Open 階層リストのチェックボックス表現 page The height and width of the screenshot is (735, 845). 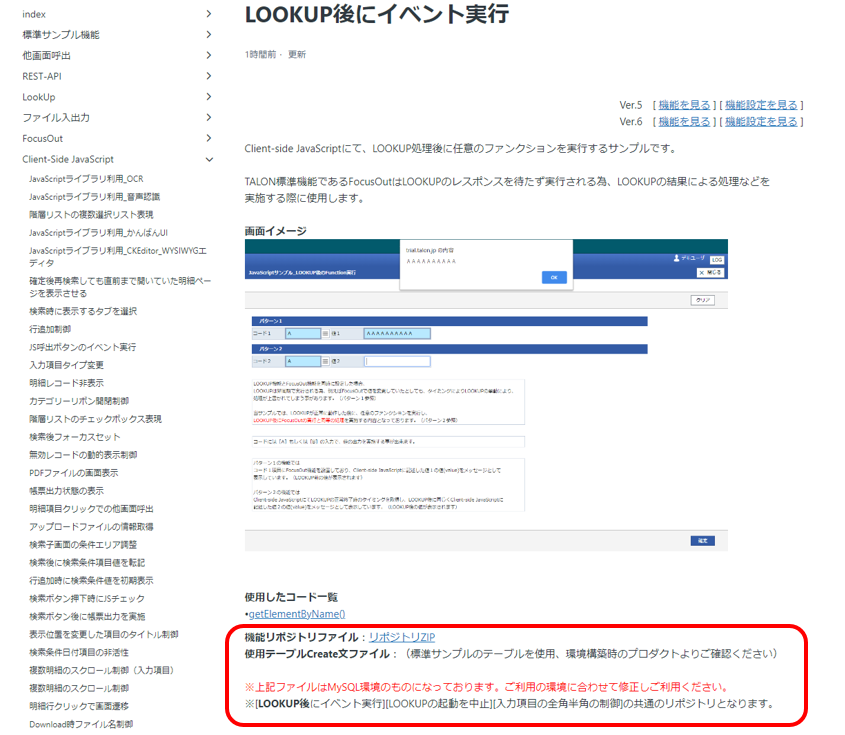pyautogui.click(x=95, y=419)
